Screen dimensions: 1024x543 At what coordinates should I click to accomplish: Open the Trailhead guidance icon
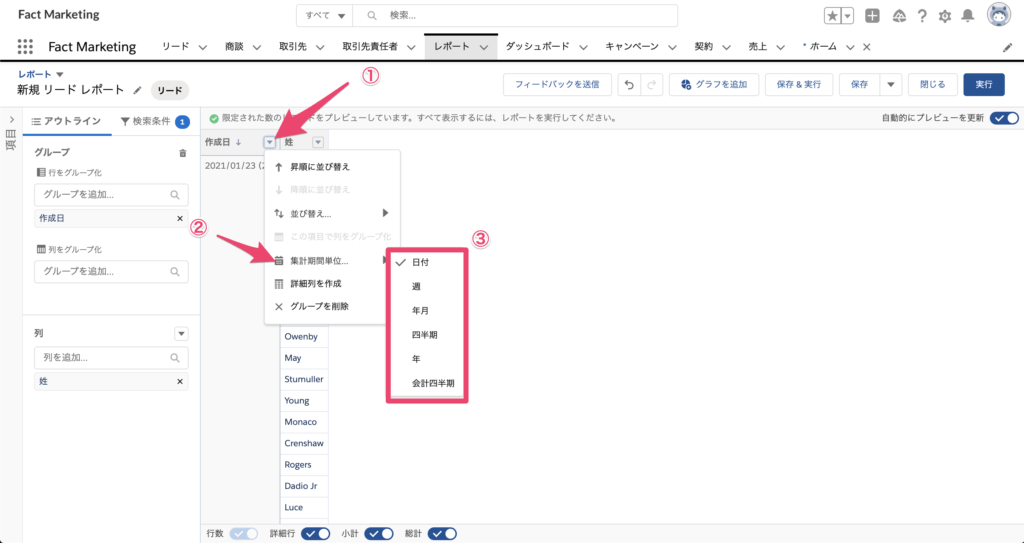(899, 16)
